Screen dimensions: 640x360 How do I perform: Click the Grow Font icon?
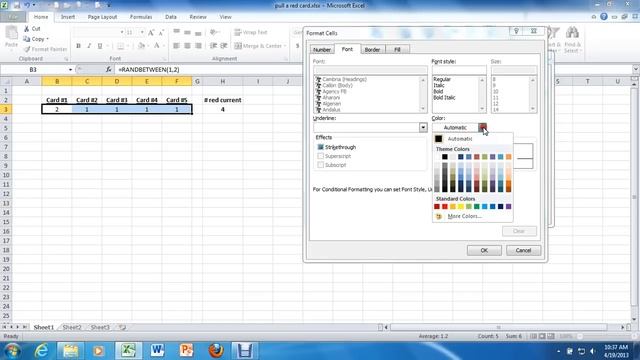pos(151,32)
